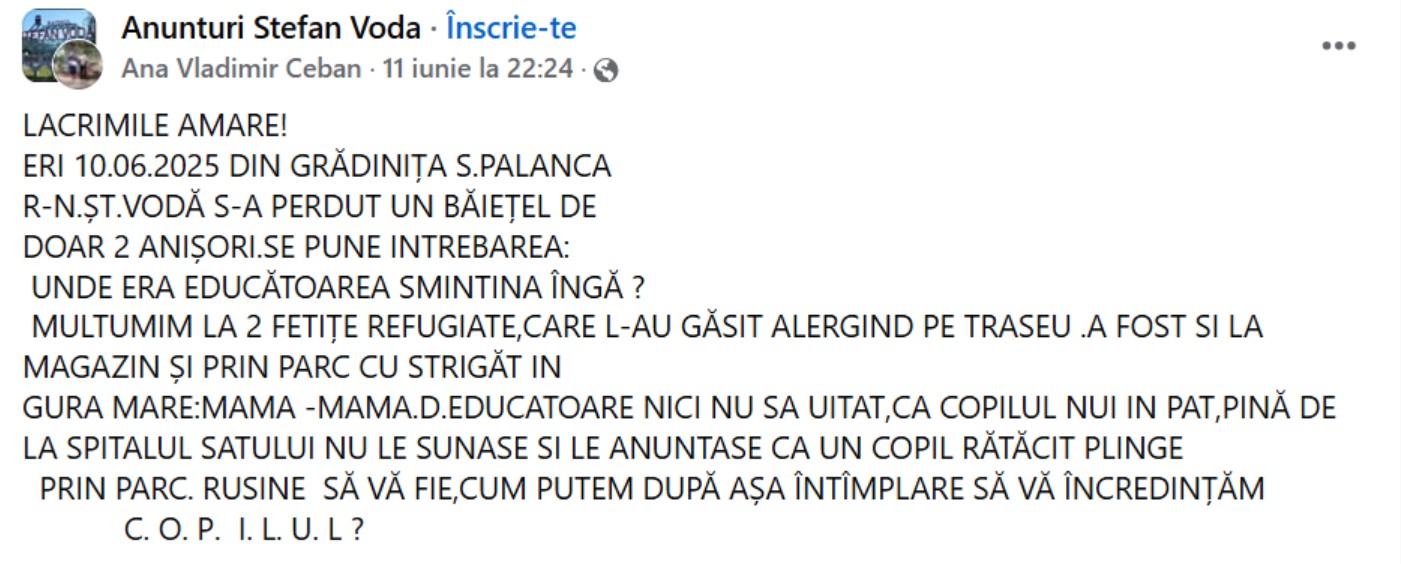Screen dimensions: 1401x564
Task: Click the line starting R-N.ȘT.VODĂ S-A PERDUT
Action: (309, 207)
